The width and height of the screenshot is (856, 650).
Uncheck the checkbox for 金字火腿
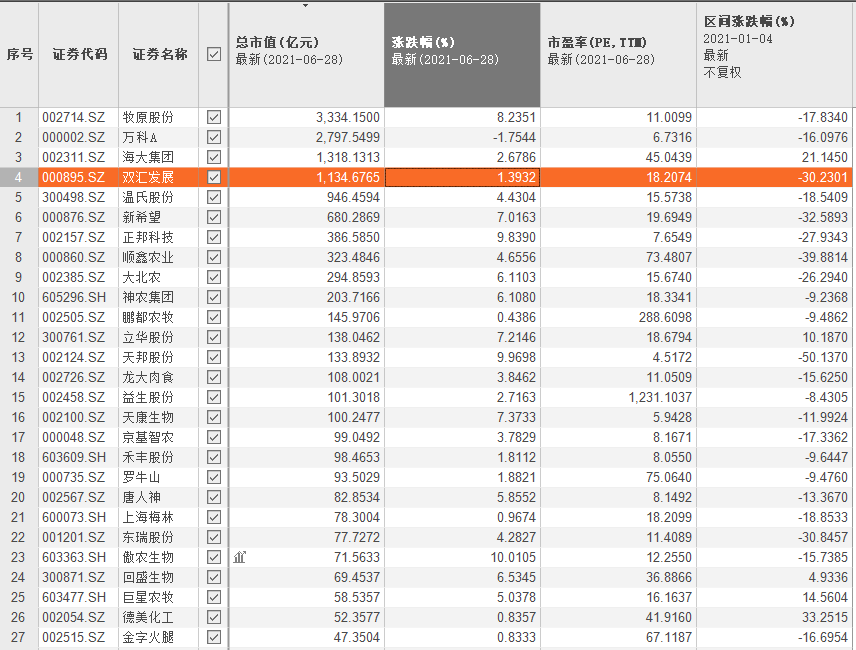tap(214, 637)
